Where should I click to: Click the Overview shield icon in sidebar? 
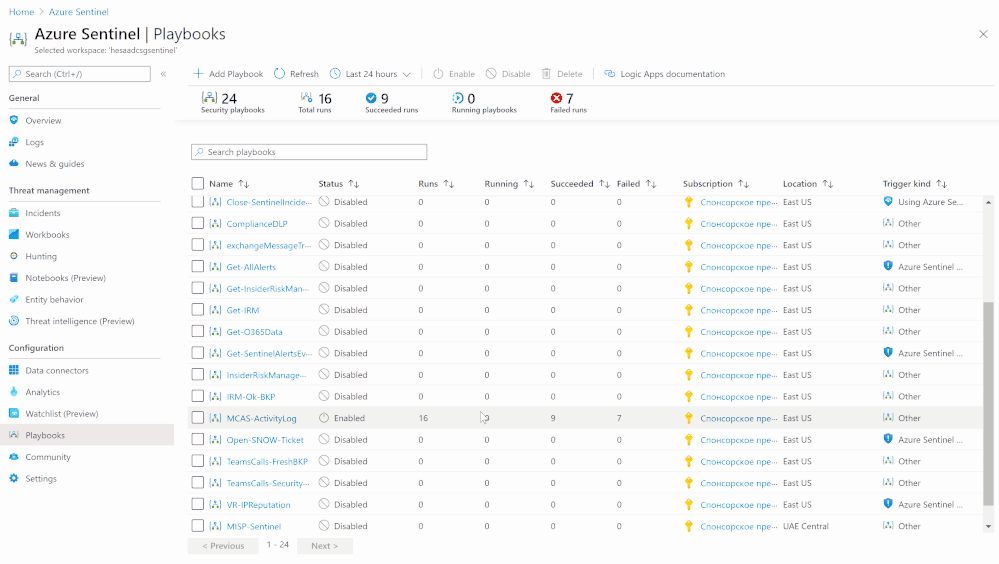pyautogui.click(x=14, y=120)
